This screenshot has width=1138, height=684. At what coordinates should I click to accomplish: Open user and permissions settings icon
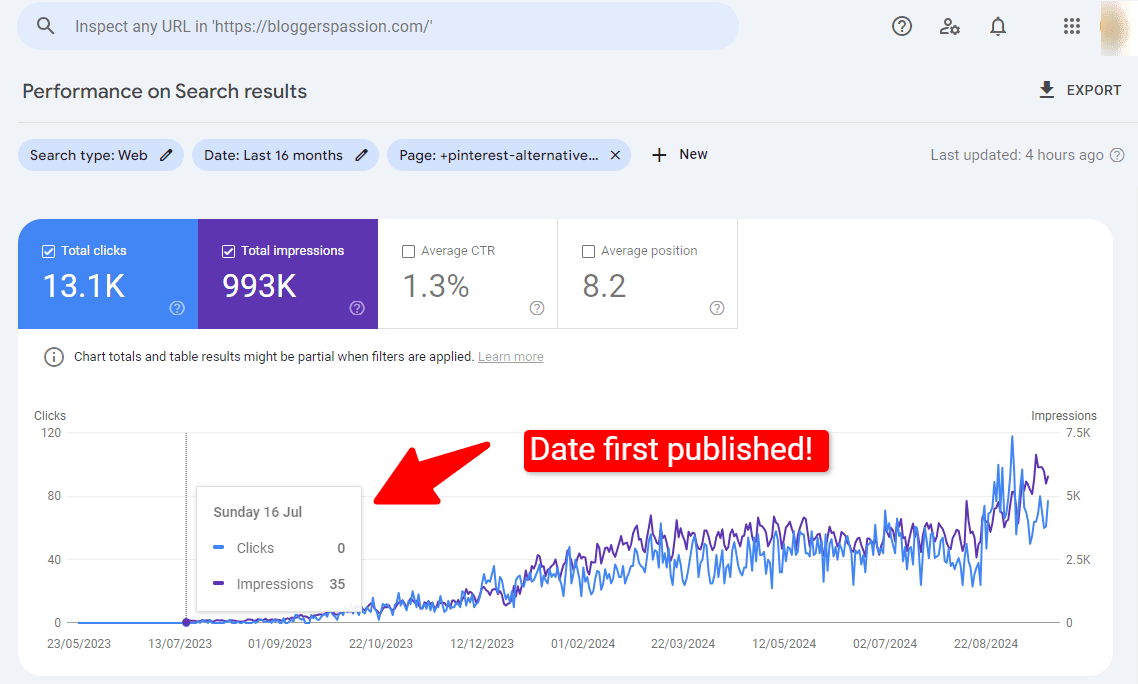[950, 26]
